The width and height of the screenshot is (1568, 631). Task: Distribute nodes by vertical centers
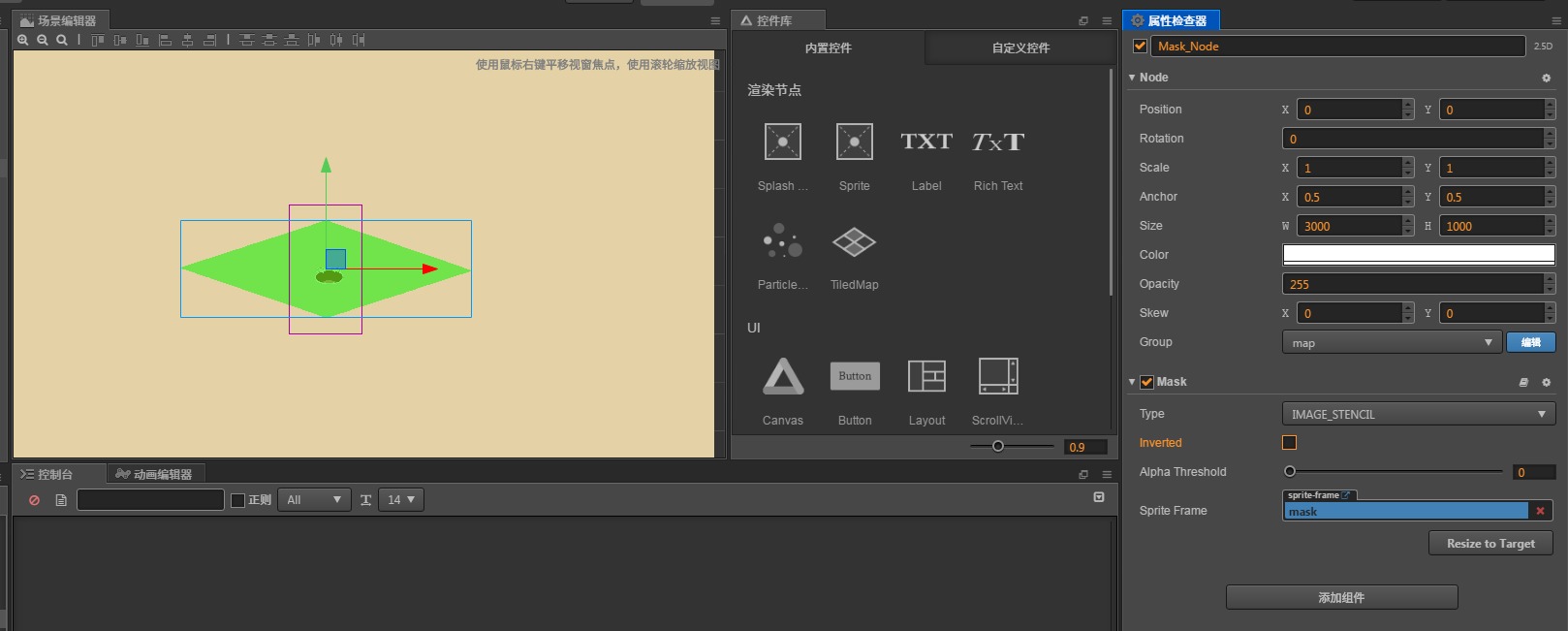pyautogui.click(x=269, y=40)
